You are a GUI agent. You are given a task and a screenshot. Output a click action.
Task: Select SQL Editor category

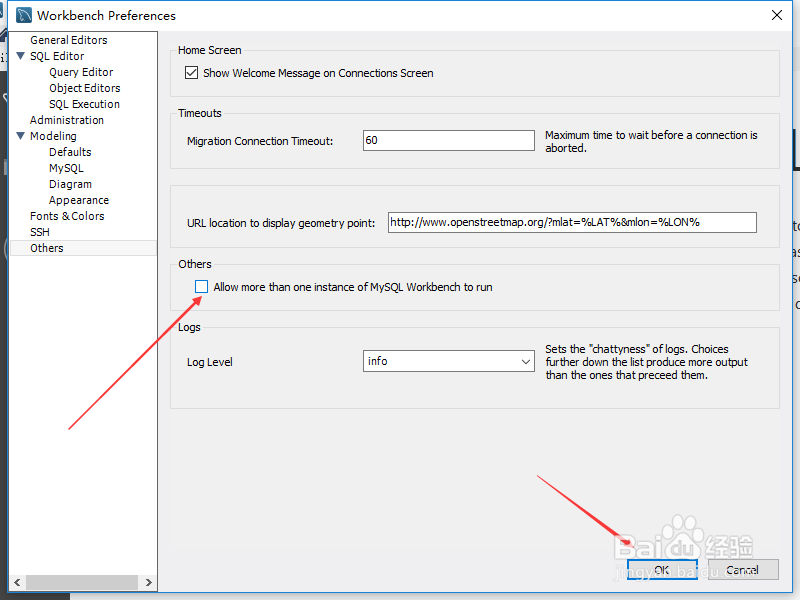pyautogui.click(x=57, y=56)
